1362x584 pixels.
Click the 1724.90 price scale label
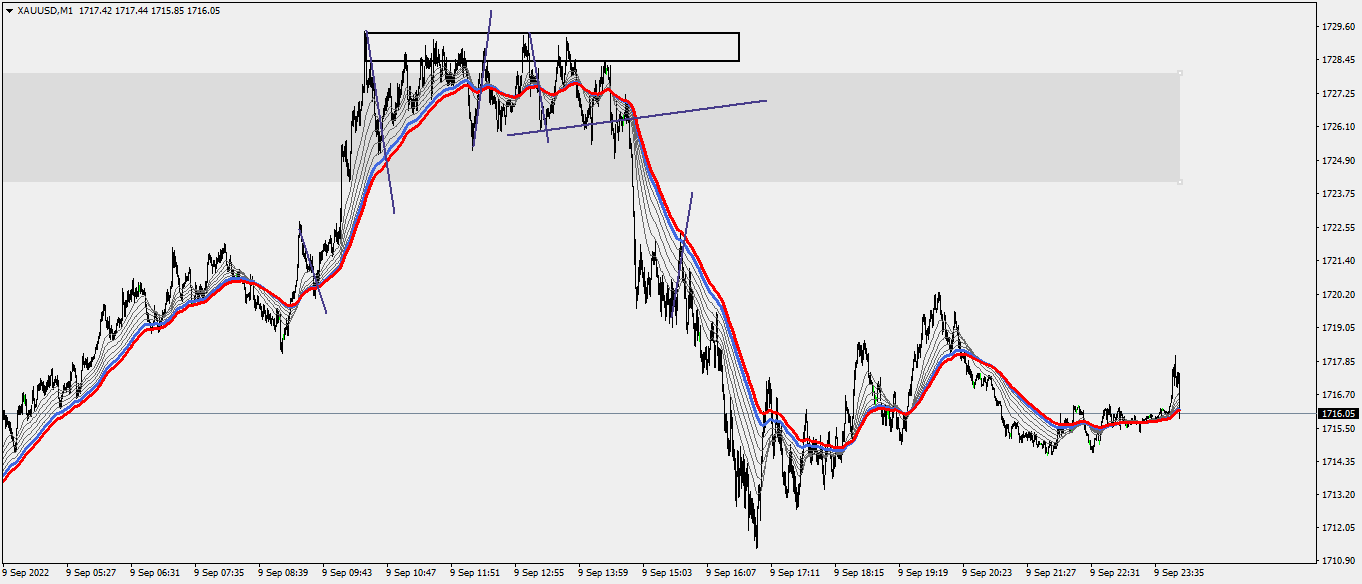(x=1337, y=161)
